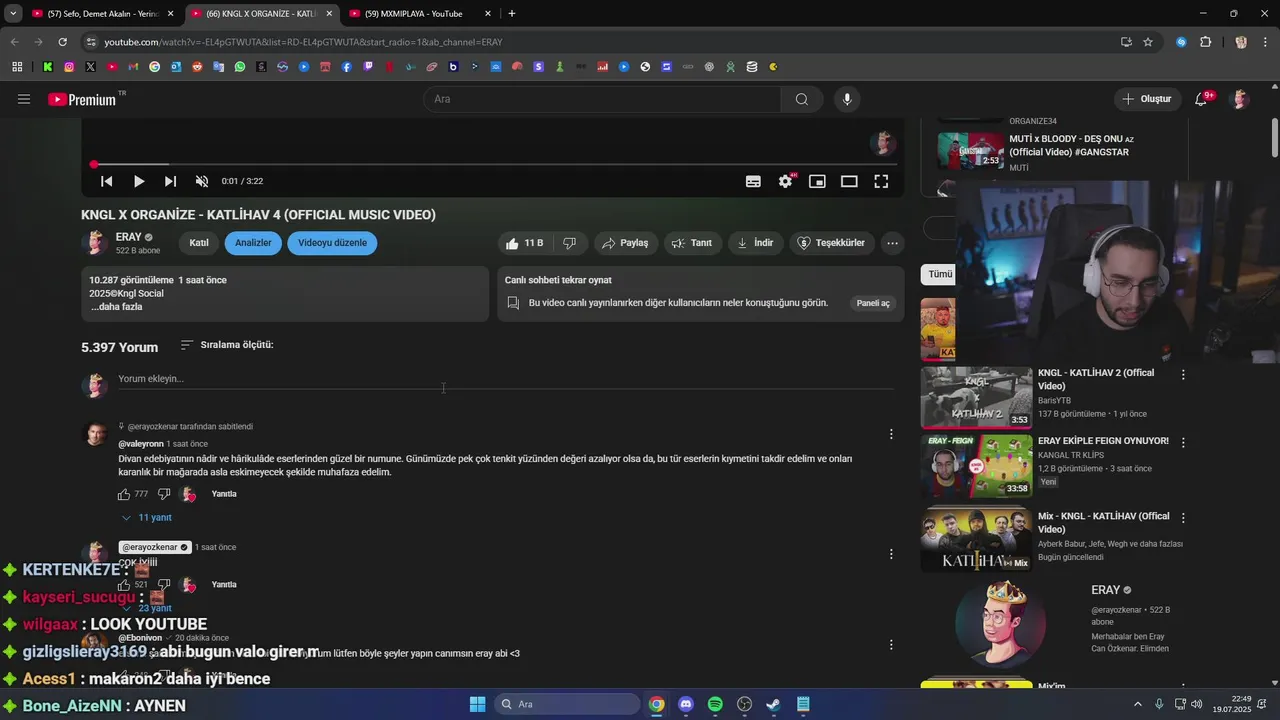This screenshot has width=1280, height=720.
Task: Like the pinned @valeyronn comment
Action: pyautogui.click(x=124, y=494)
